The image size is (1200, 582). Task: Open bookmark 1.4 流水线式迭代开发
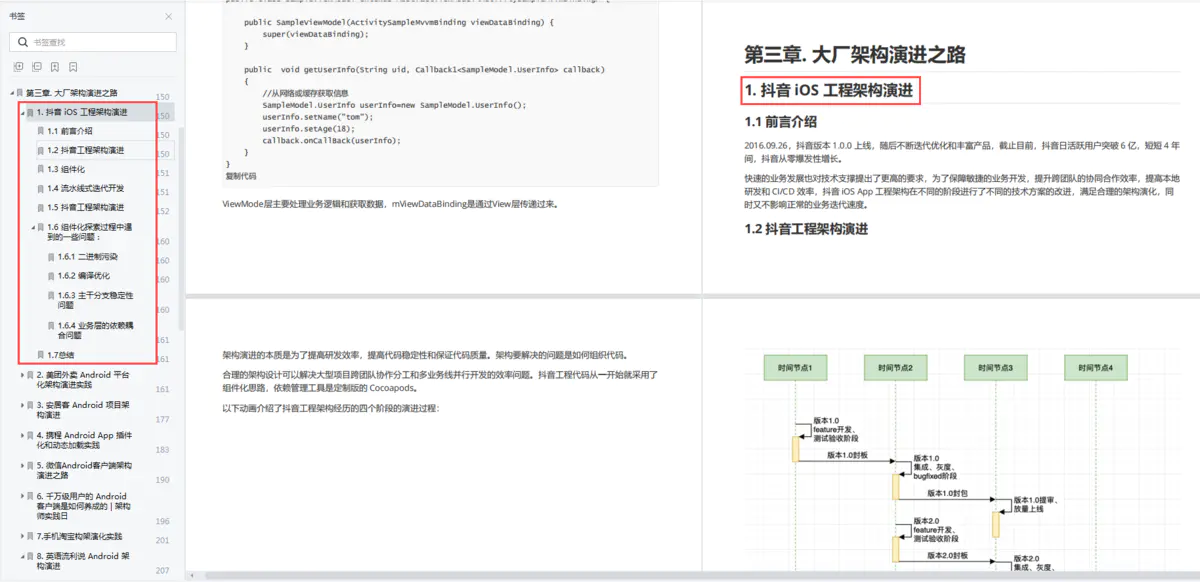tap(86, 188)
